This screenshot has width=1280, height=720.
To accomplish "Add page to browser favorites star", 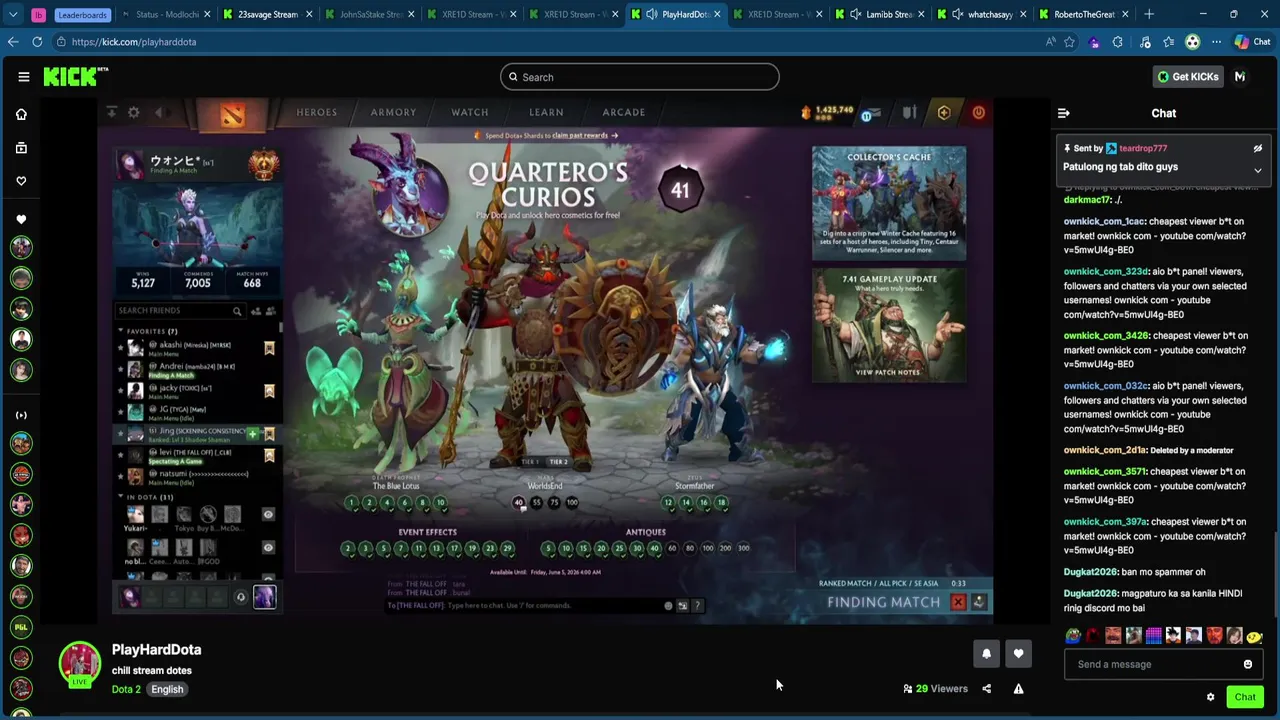I will (1070, 42).
